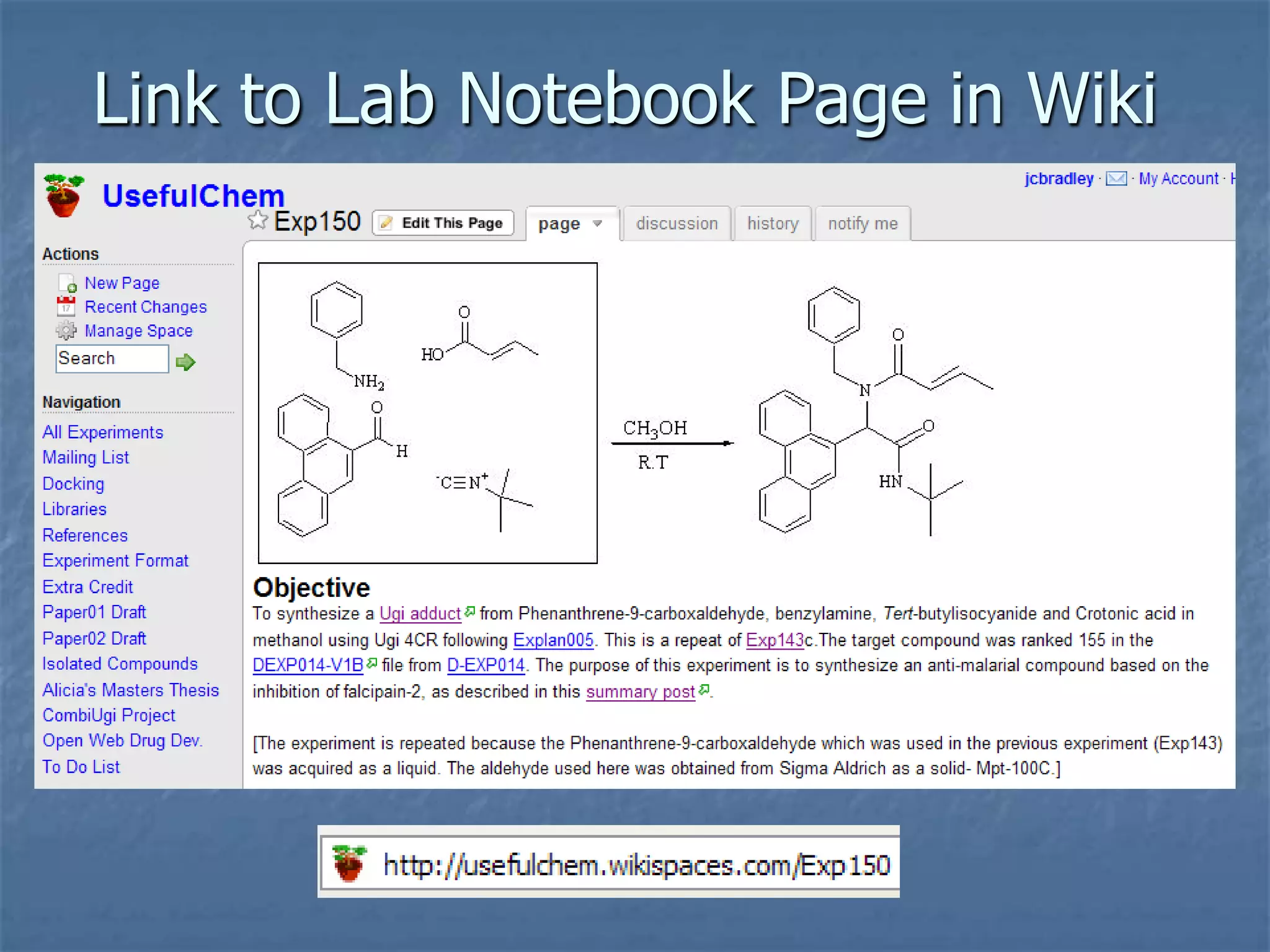Open the UsefulChem site title link
This screenshot has width=1270, height=952.
coord(193,195)
